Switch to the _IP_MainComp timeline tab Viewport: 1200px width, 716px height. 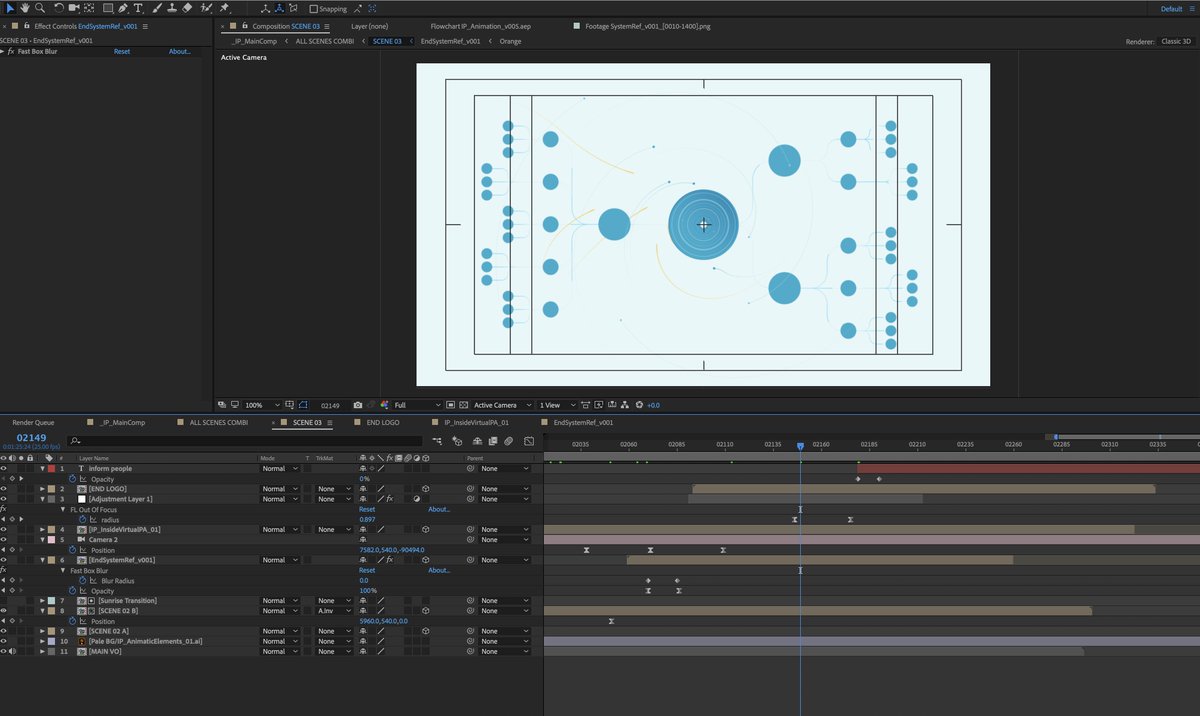click(x=122, y=423)
